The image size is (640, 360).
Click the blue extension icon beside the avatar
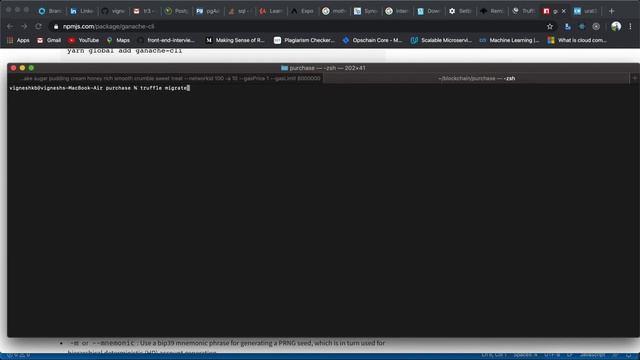click(x=582, y=27)
